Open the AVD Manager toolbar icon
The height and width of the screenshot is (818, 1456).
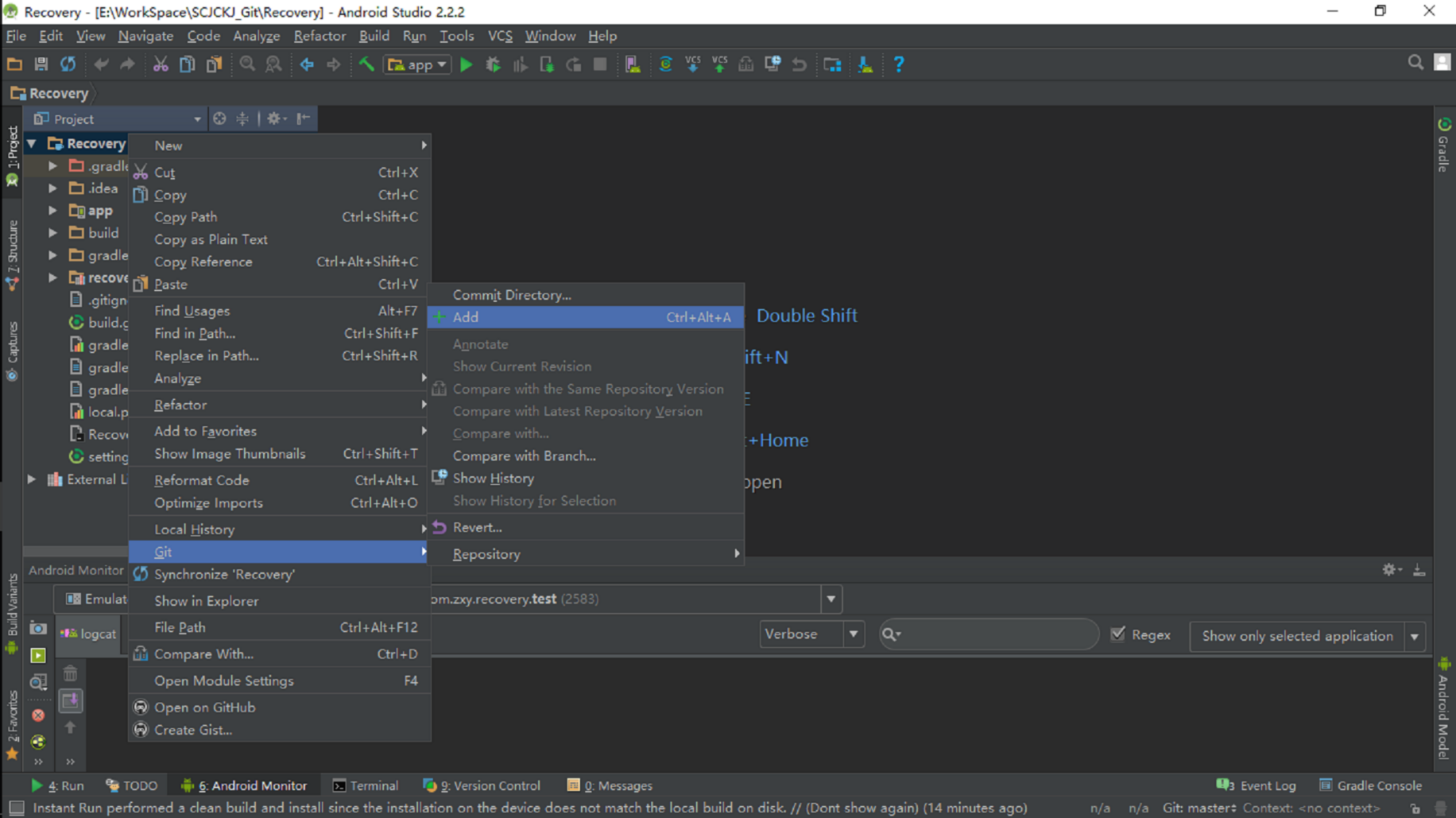(633, 64)
